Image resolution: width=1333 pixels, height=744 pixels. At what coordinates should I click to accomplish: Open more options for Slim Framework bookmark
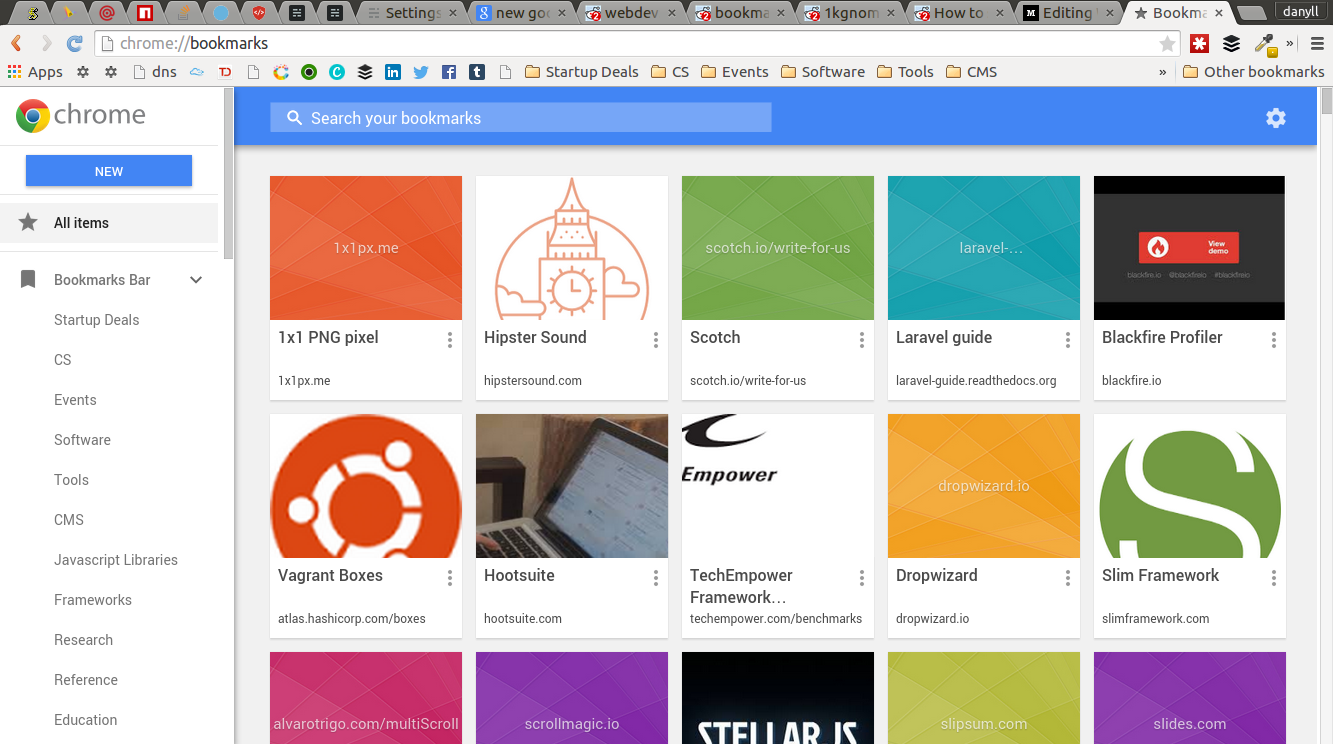coord(1274,578)
